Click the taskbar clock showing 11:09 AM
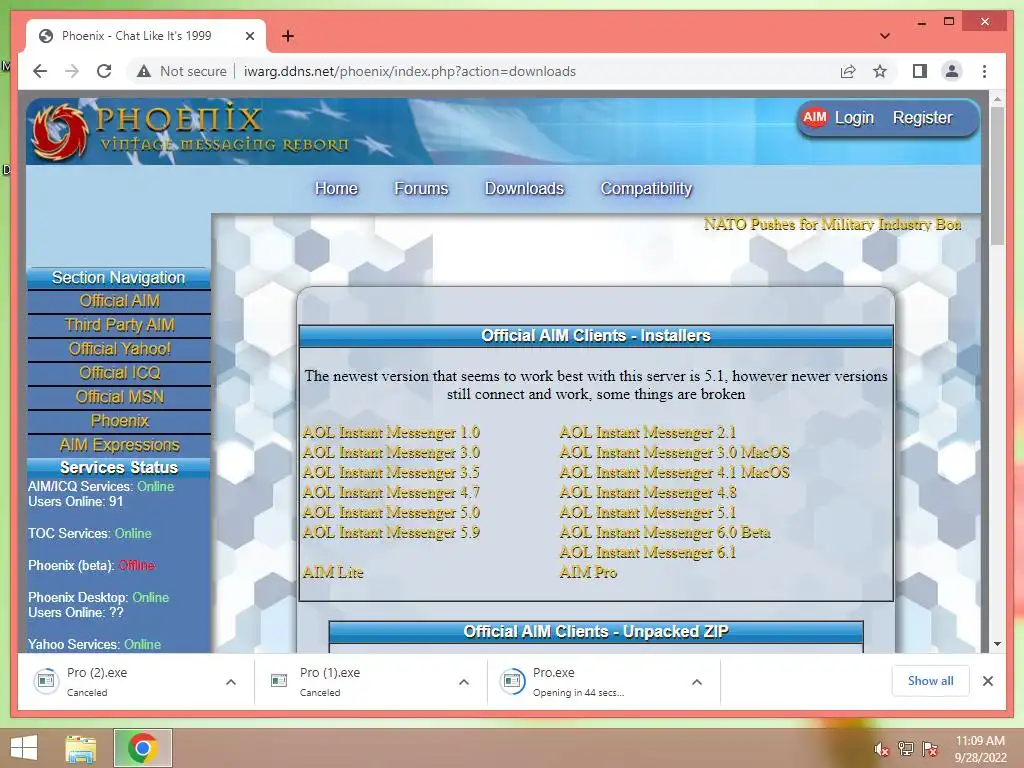This screenshot has width=1024, height=768. coord(980,748)
